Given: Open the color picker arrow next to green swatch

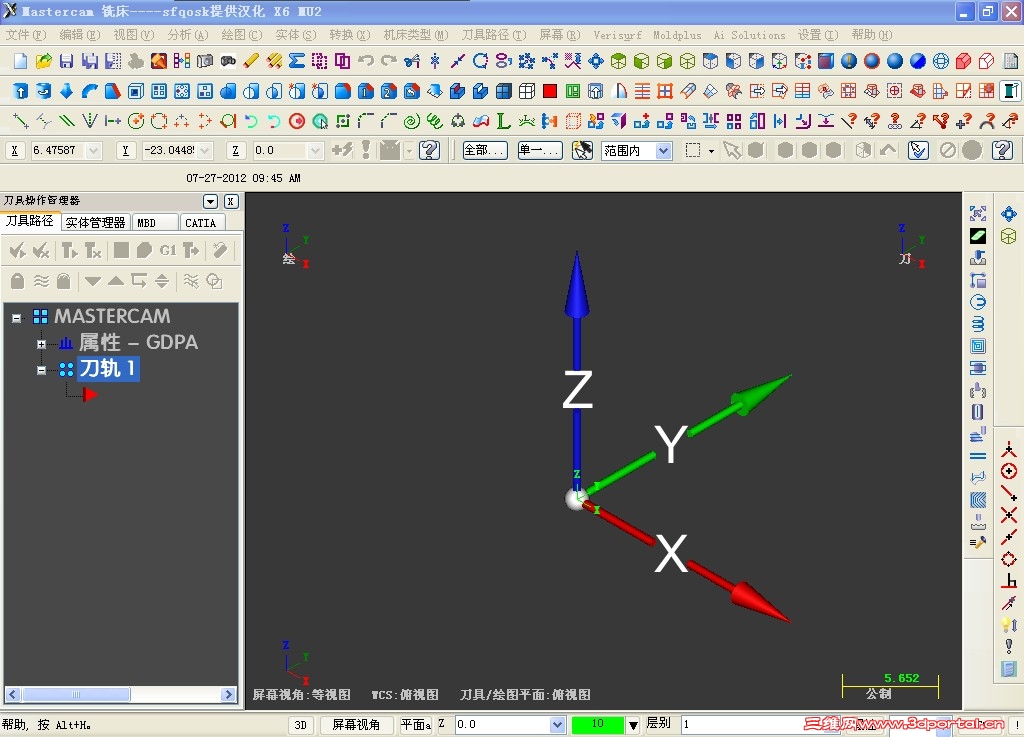Looking at the screenshot, I should click(632, 725).
